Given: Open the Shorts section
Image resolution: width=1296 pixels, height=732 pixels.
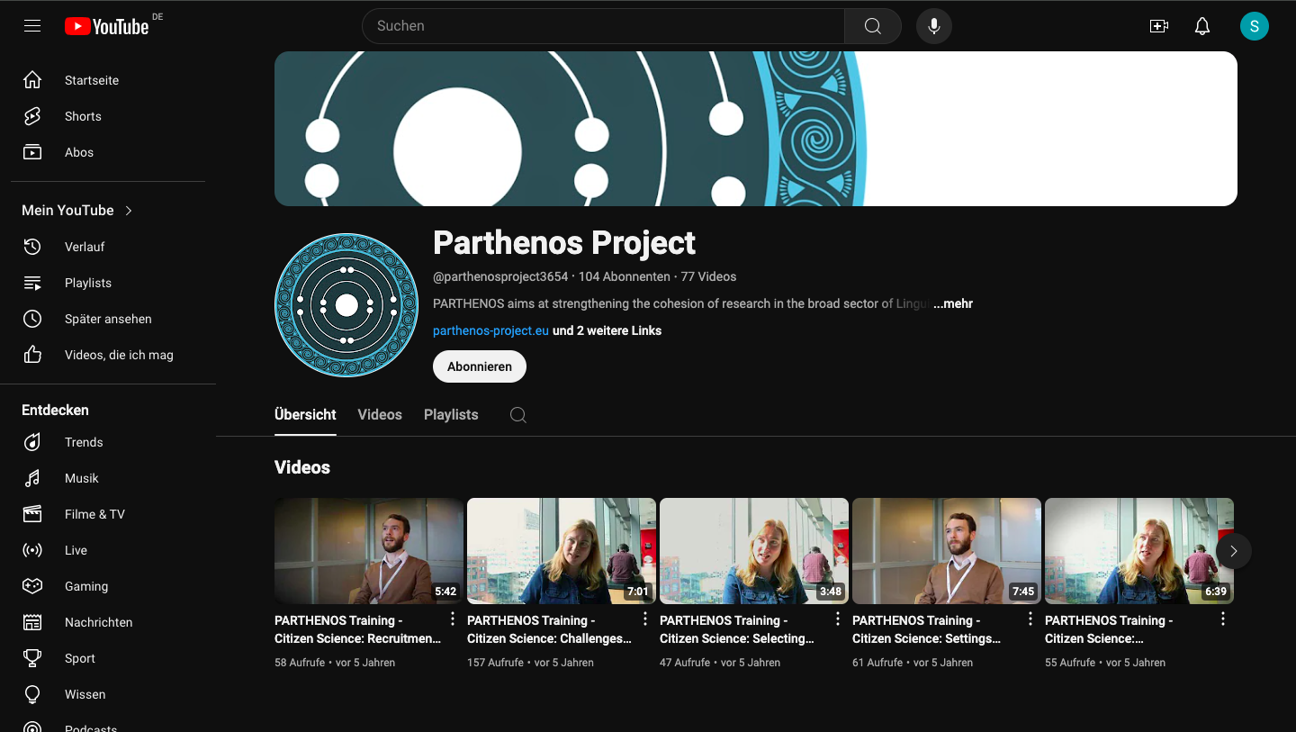Looking at the screenshot, I should pos(82,116).
